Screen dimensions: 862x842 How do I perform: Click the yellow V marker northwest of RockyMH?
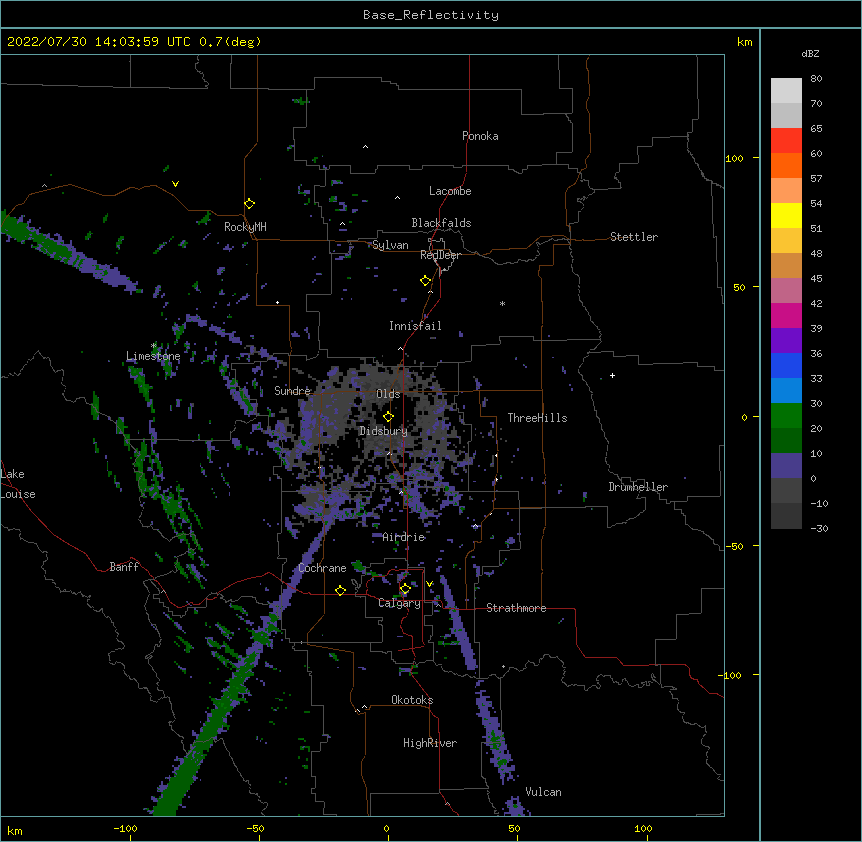175,184
